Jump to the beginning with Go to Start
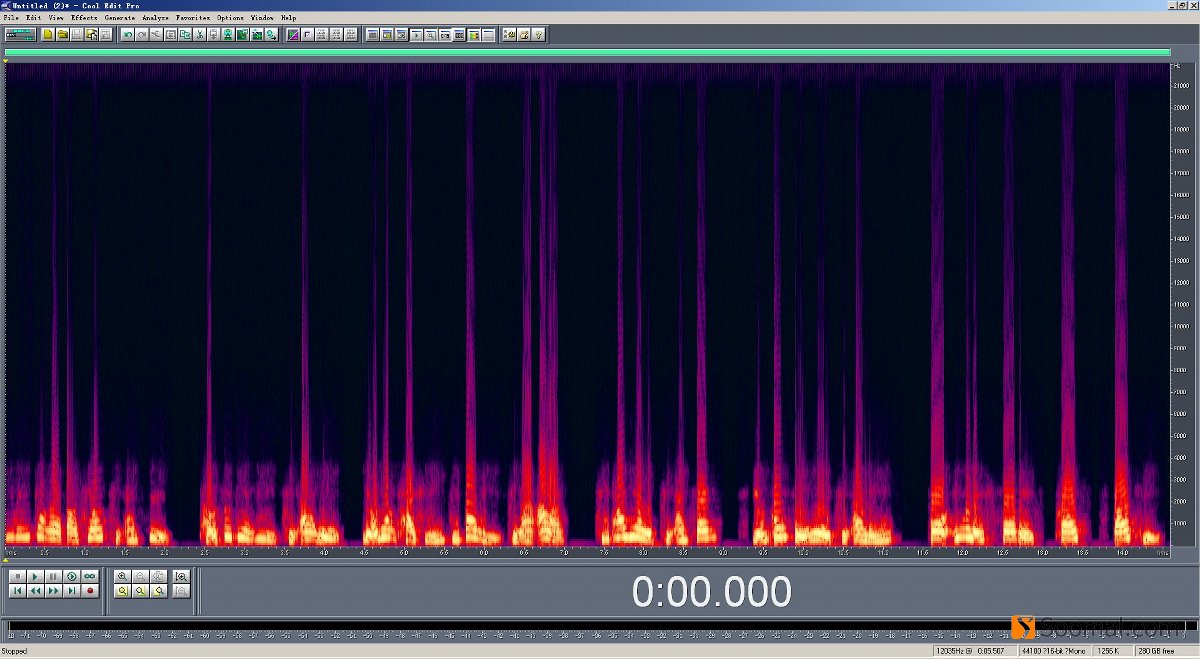Screen dimensions: 1200x659 tap(17, 591)
